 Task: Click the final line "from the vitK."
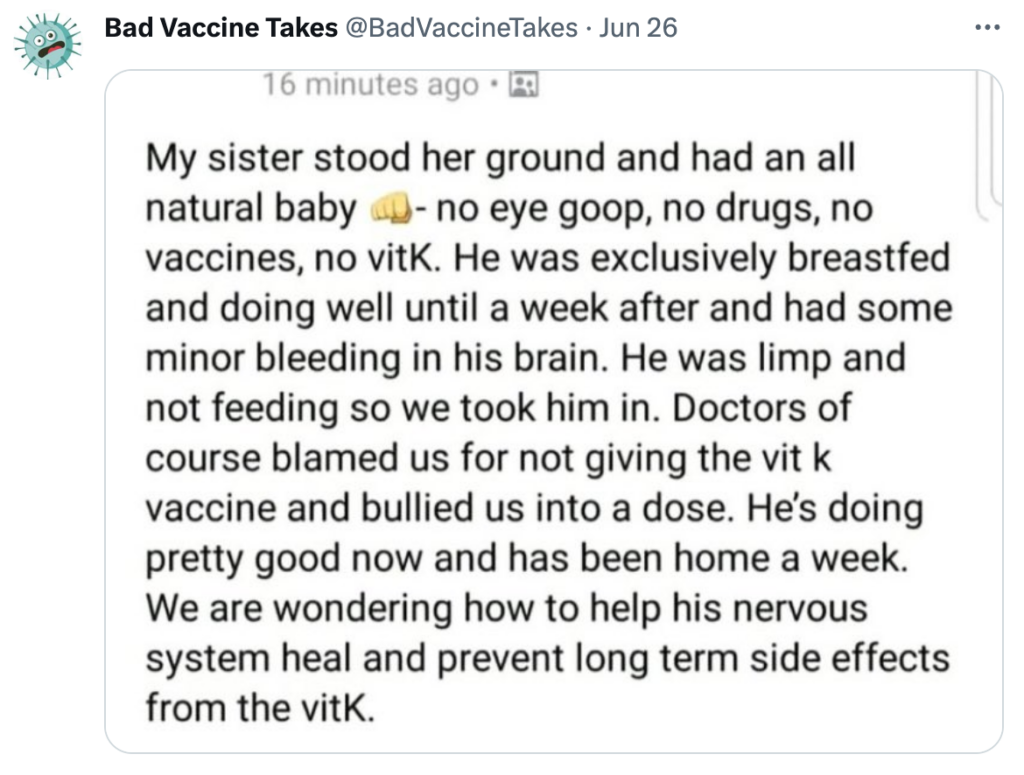pyautogui.click(x=261, y=708)
